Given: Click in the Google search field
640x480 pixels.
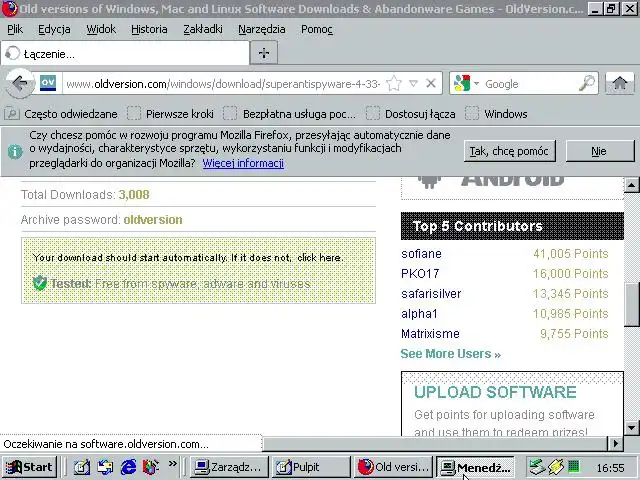Looking at the screenshot, I should [x=530, y=84].
